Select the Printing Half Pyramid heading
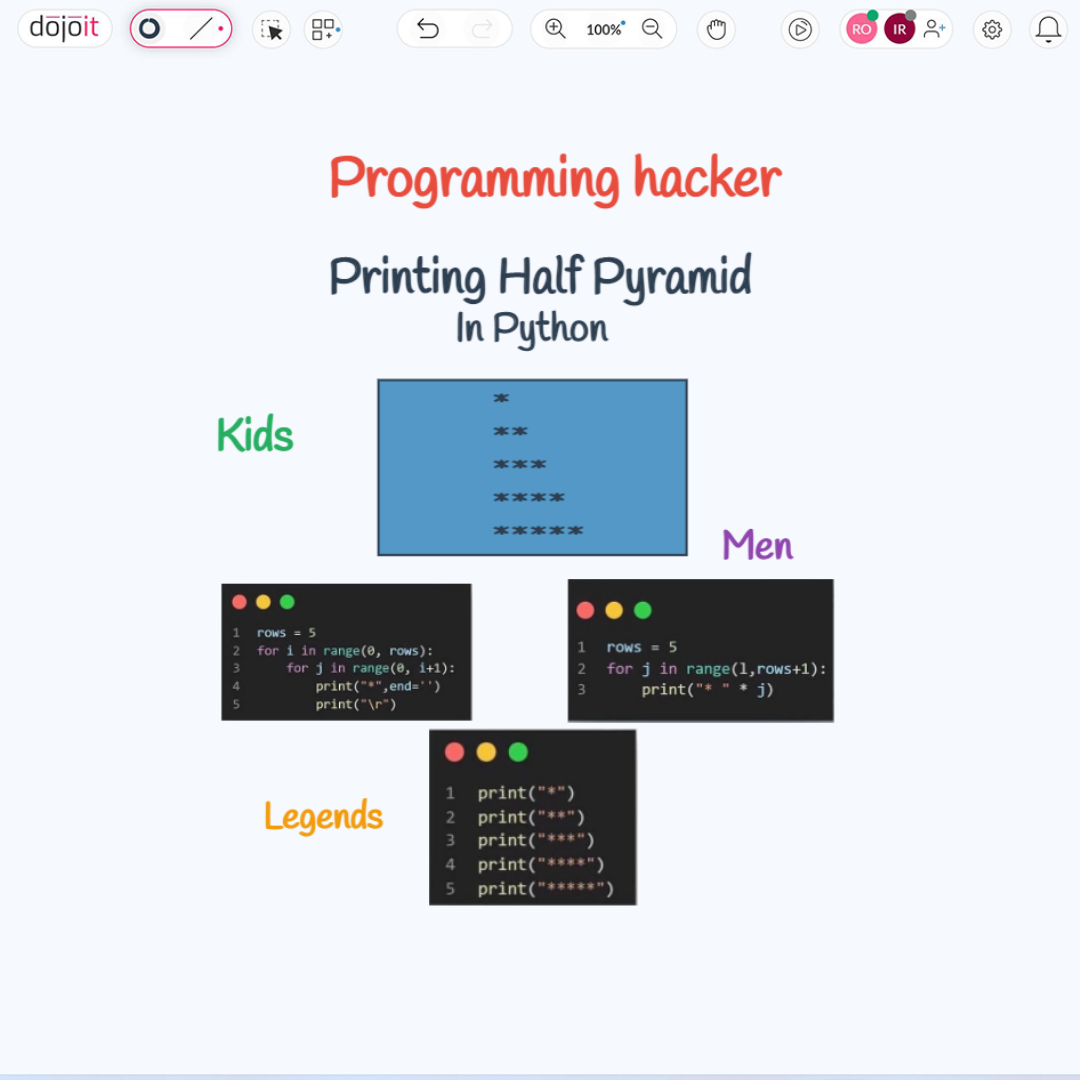This screenshot has width=1080, height=1080. click(540, 277)
